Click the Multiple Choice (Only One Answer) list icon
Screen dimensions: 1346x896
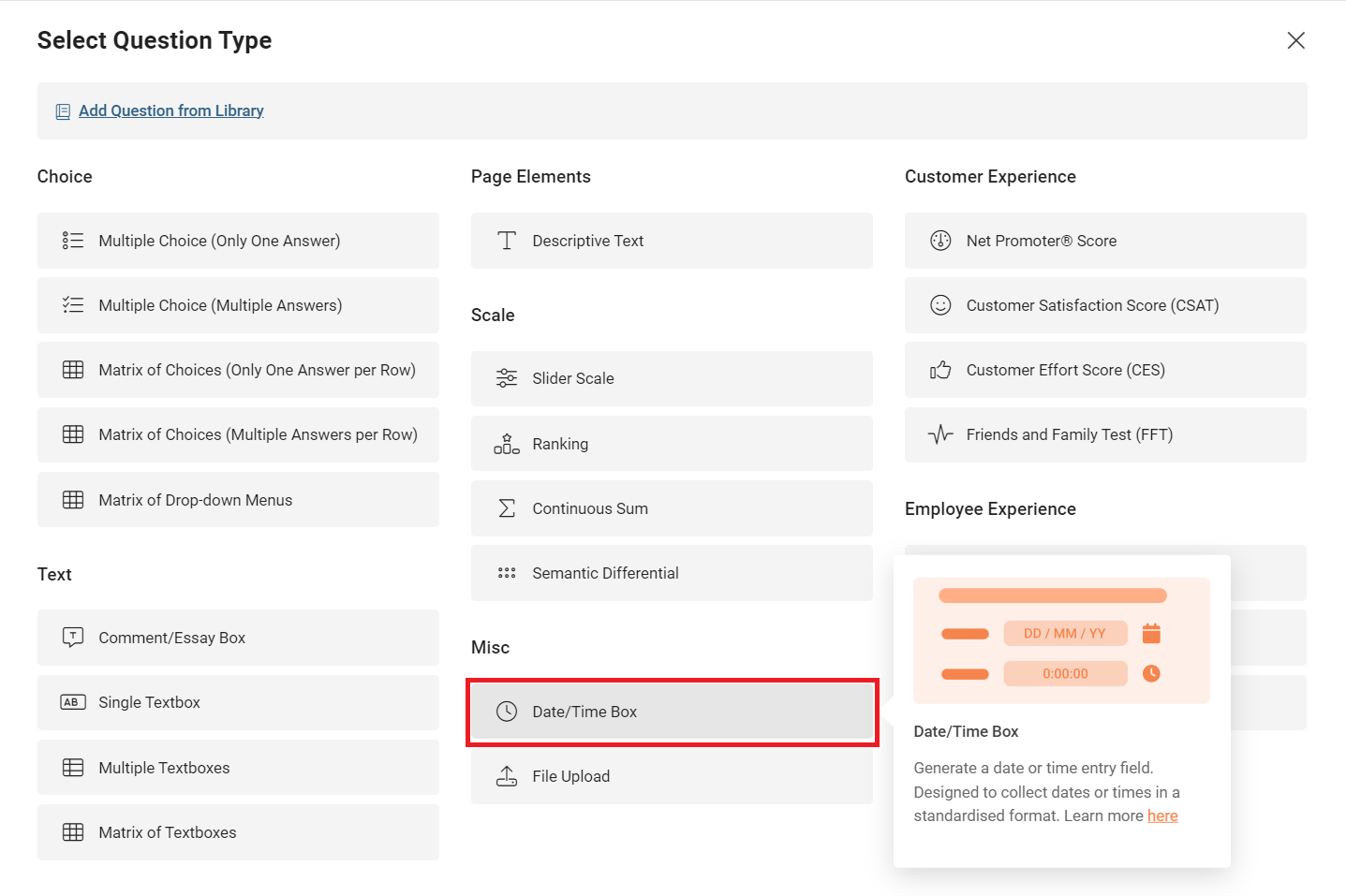point(73,241)
